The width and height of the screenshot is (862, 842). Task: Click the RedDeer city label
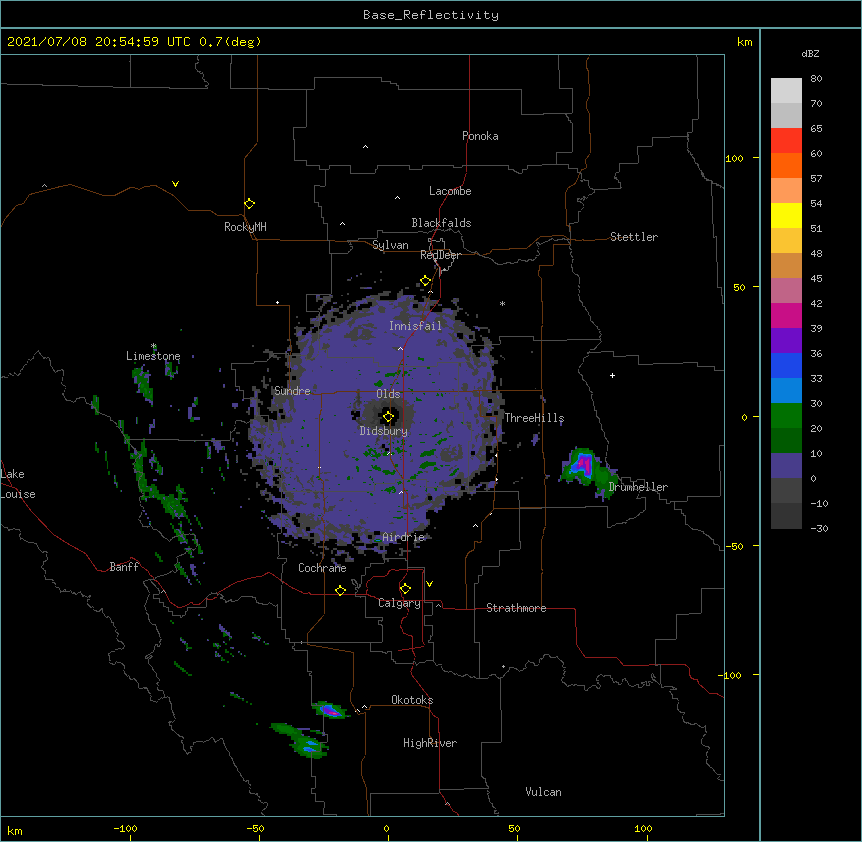(x=440, y=255)
